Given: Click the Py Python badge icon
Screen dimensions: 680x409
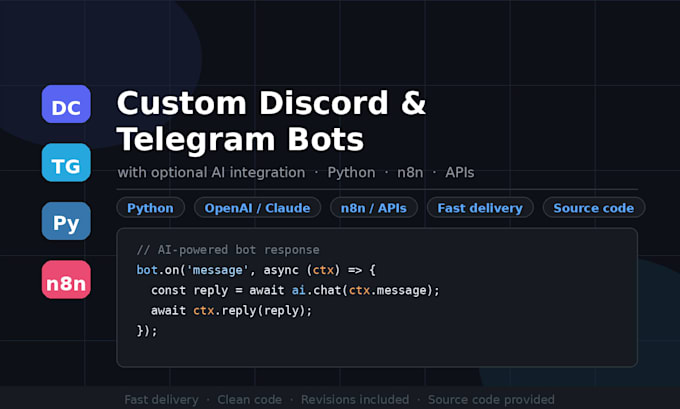Looking at the screenshot, I should [x=66, y=221].
